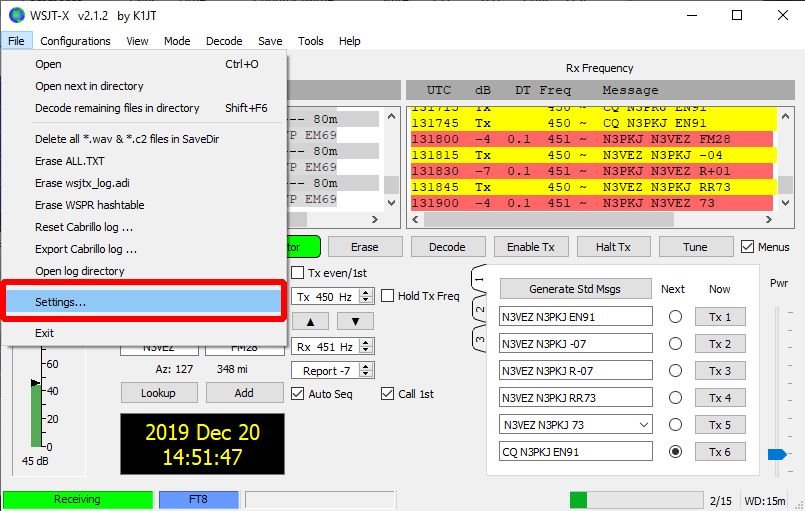This screenshot has width=805, height=511.
Task: Select Next radio for N3VEZ N3PKJ R-07
Action: click(x=676, y=371)
